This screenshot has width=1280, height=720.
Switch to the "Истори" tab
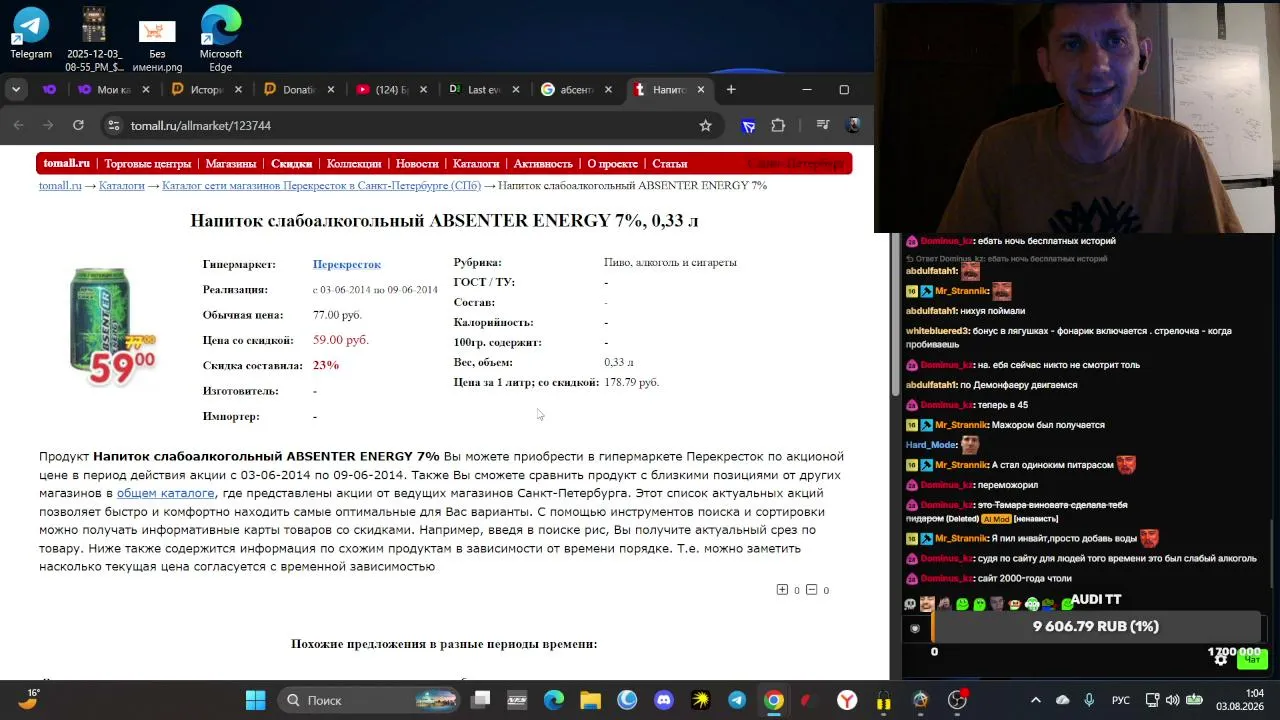pyautogui.click(x=205, y=89)
